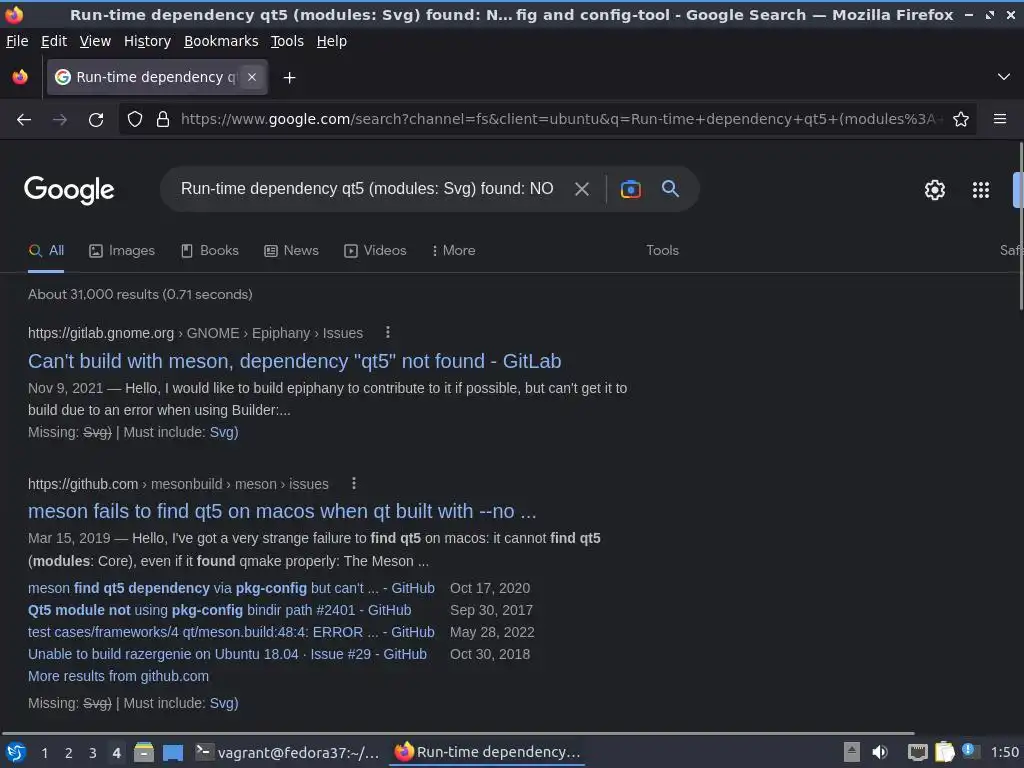
Task: Open a new tab with plus
Action: (289, 78)
